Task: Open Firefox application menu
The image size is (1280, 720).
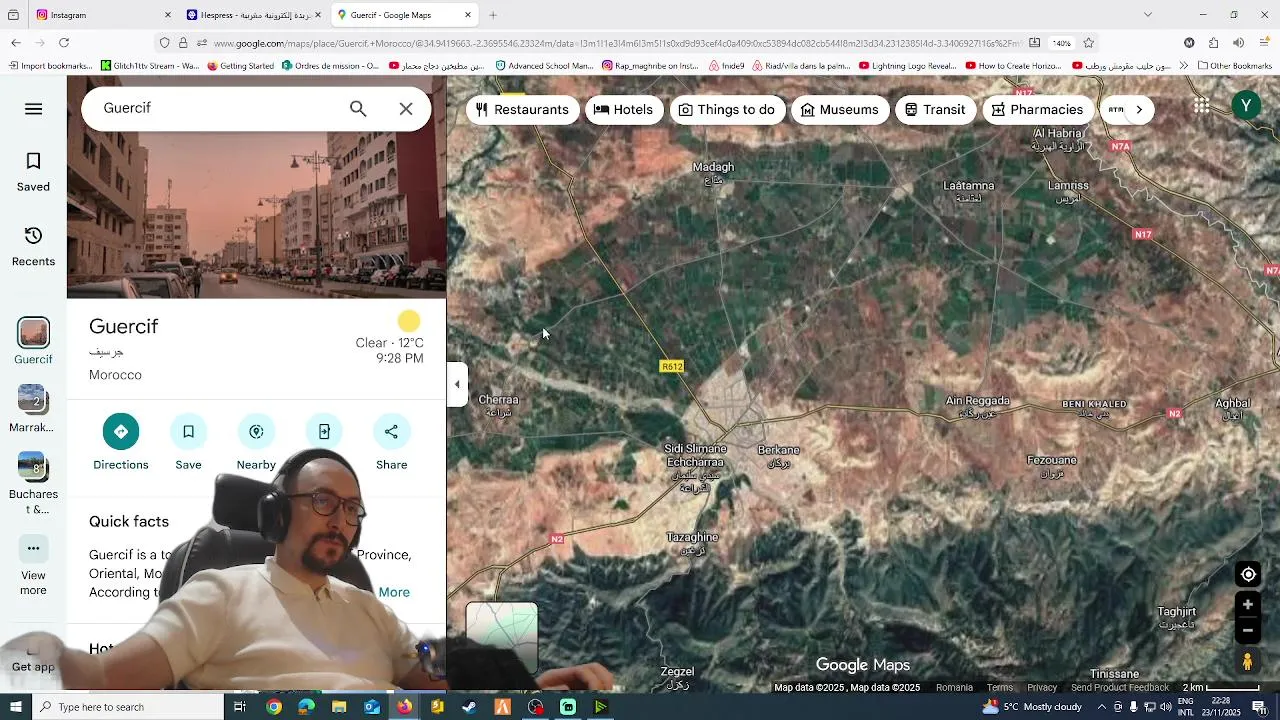Action: [1263, 43]
